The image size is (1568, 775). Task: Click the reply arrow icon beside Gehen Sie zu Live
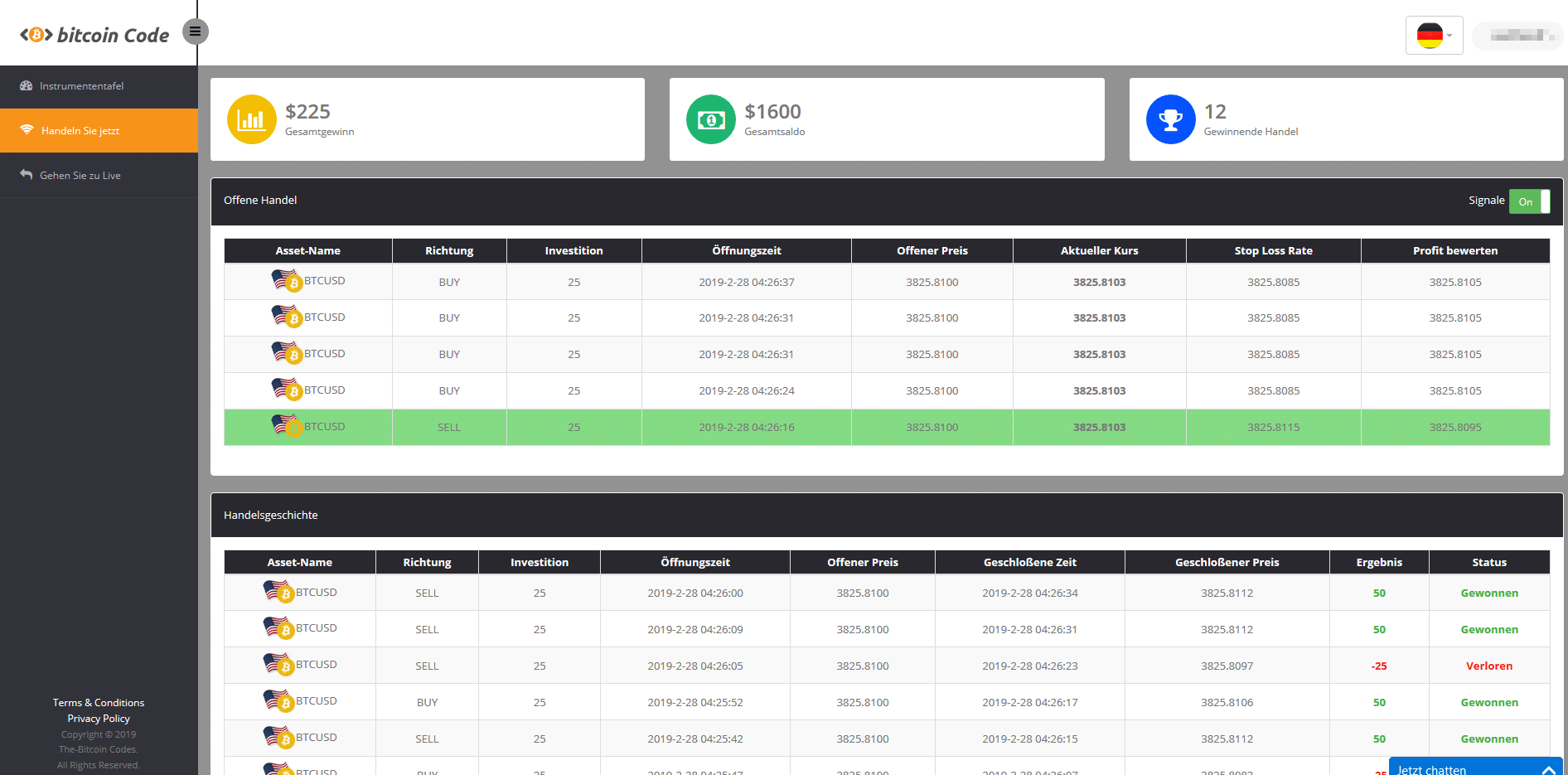[27, 175]
